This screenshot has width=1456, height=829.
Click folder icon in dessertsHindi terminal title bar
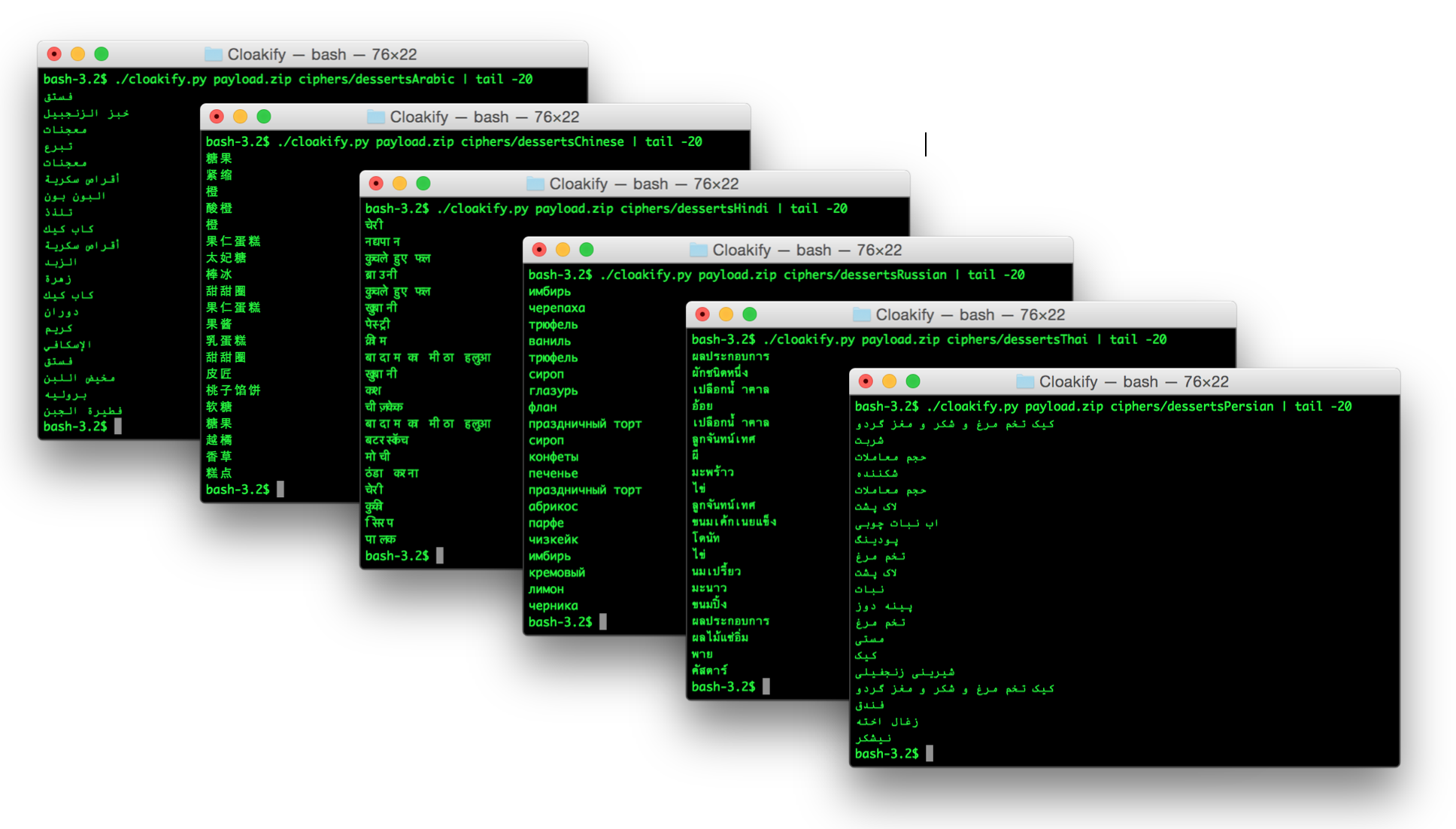(x=535, y=184)
